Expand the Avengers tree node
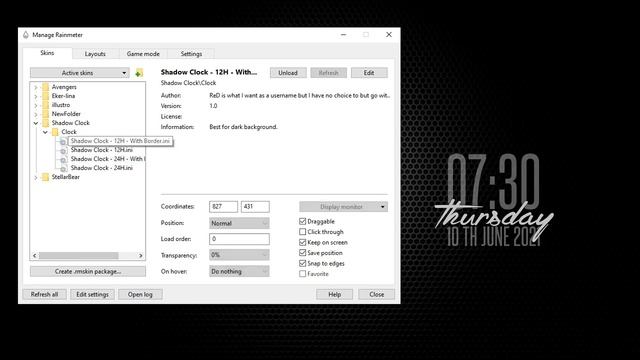The width and height of the screenshot is (640, 360). pyautogui.click(x=36, y=87)
